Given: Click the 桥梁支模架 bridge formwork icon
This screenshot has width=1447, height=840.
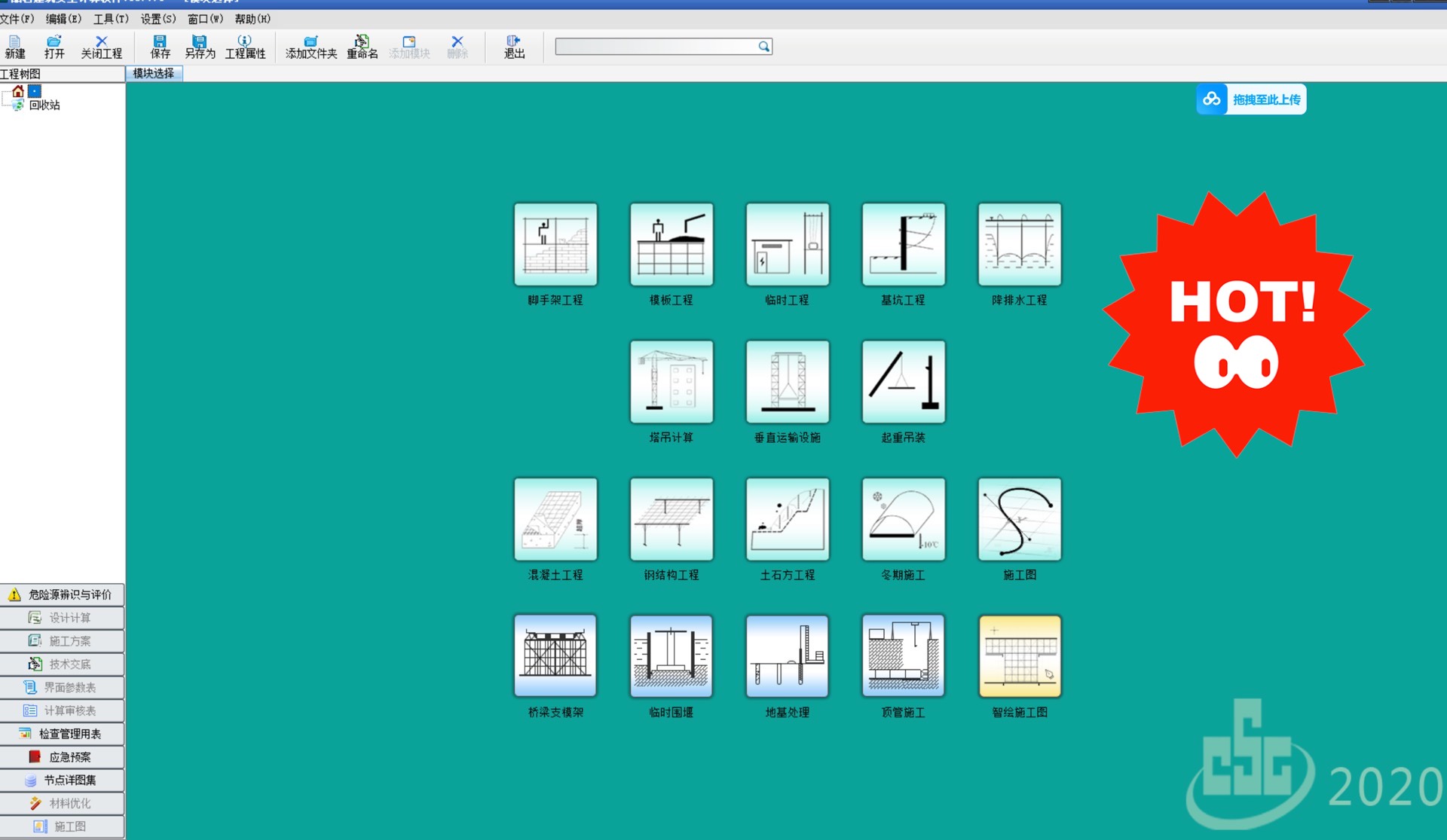Looking at the screenshot, I should click(x=555, y=656).
